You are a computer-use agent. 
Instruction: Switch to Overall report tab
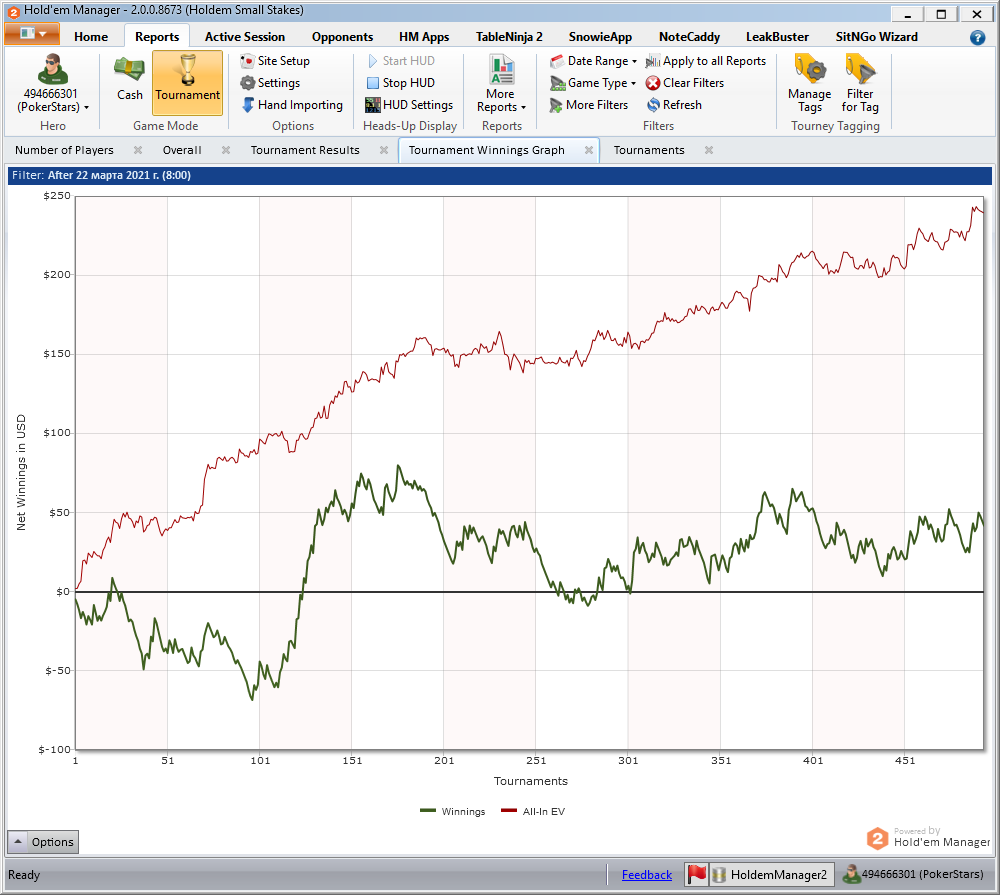pyautogui.click(x=182, y=151)
